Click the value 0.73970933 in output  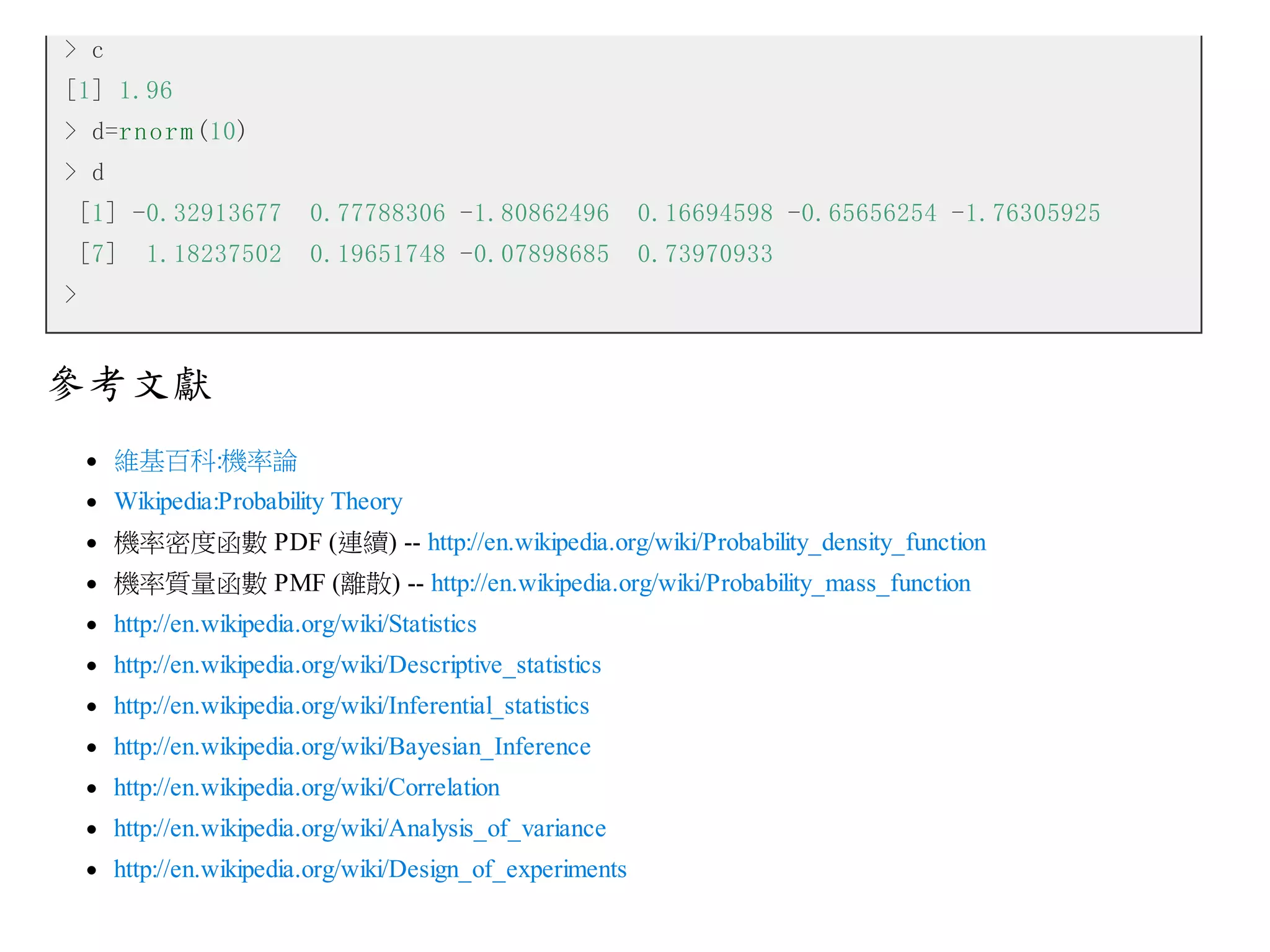point(705,254)
